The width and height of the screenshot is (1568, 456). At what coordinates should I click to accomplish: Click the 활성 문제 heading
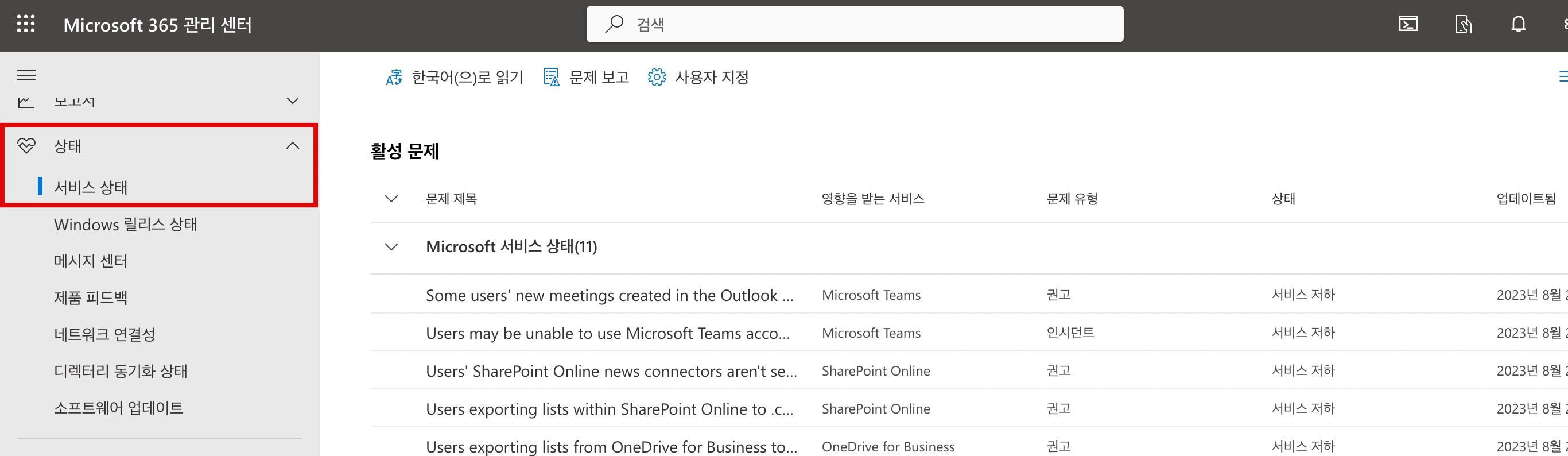[x=405, y=151]
